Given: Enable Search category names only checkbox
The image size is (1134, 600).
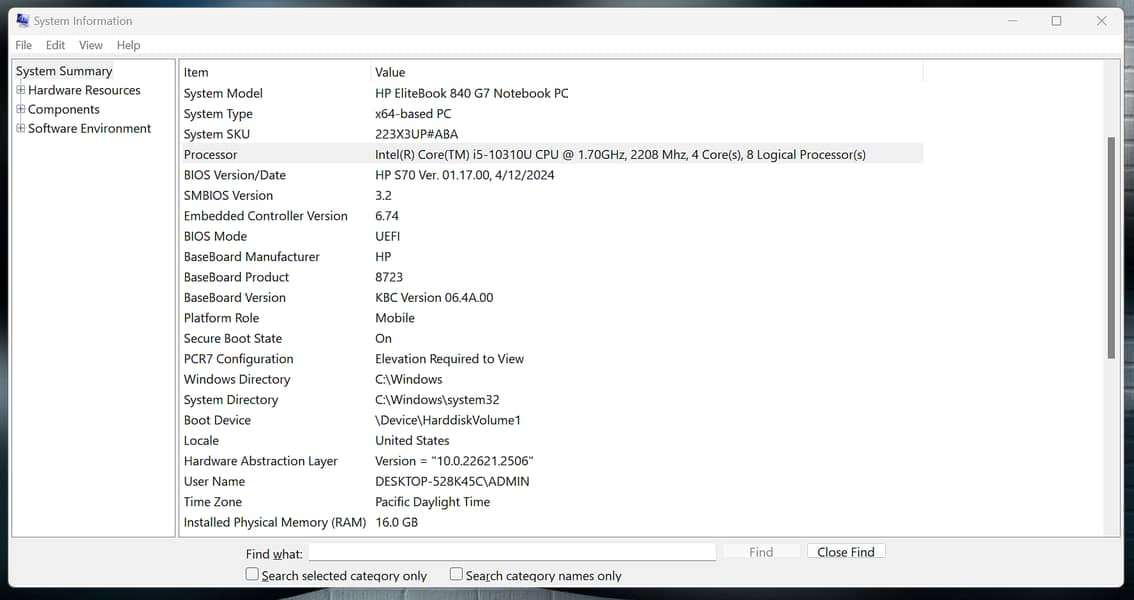Looking at the screenshot, I should pyautogui.click(x=456, y=574).
